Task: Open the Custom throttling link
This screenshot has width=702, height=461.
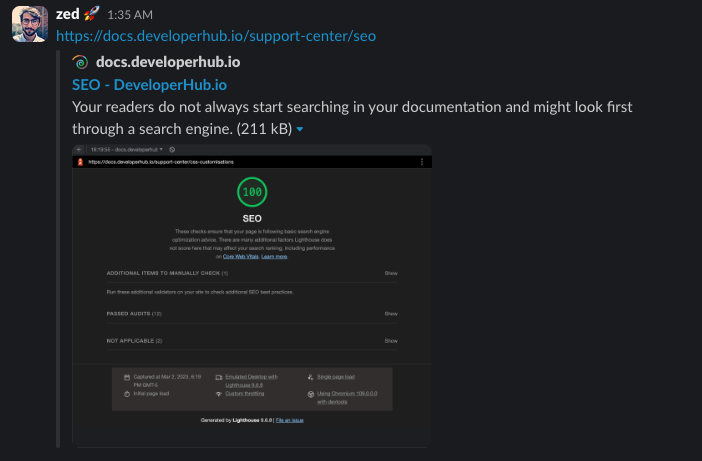Action: [244, 394]
